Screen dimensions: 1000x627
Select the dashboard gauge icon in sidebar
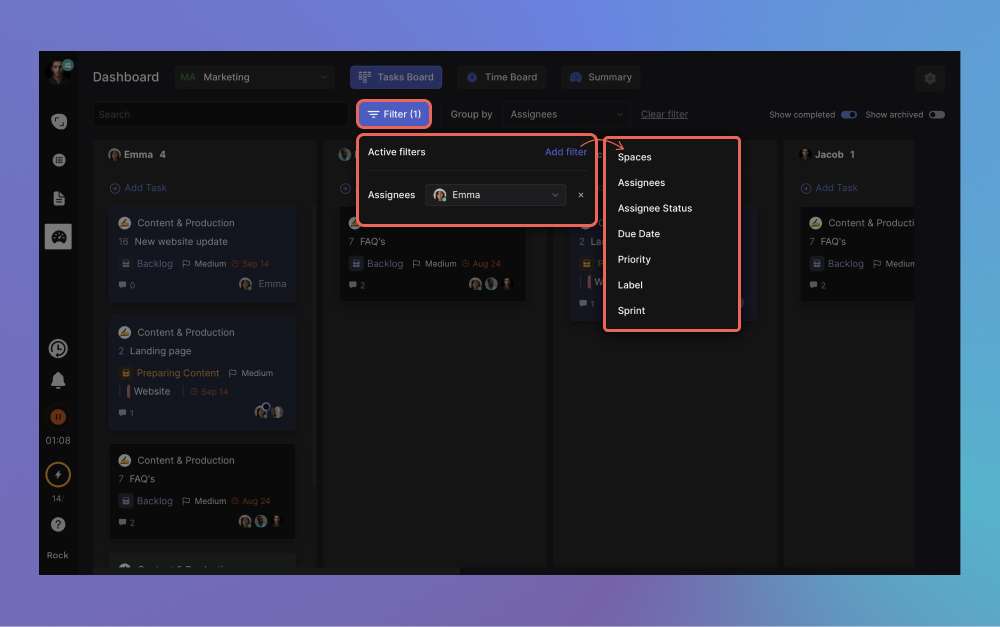point(58,237)
